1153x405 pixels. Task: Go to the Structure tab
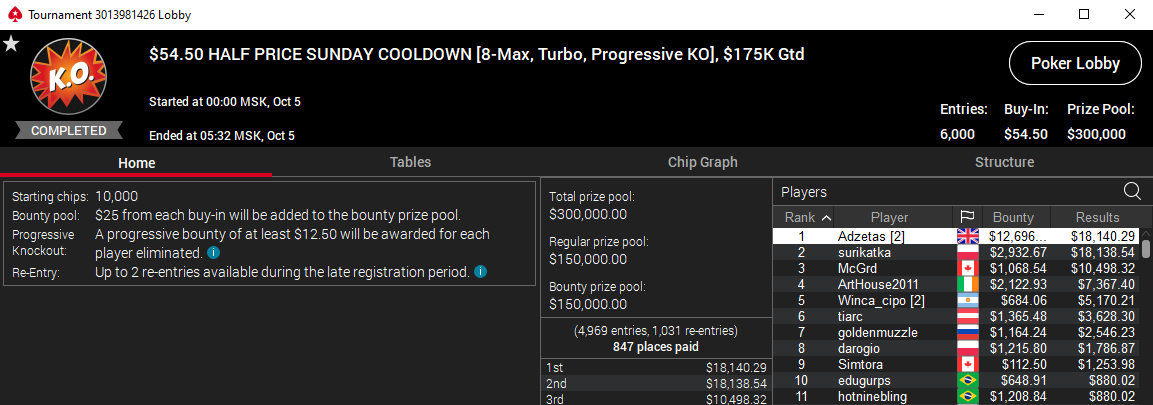[x=1004, y=162]
